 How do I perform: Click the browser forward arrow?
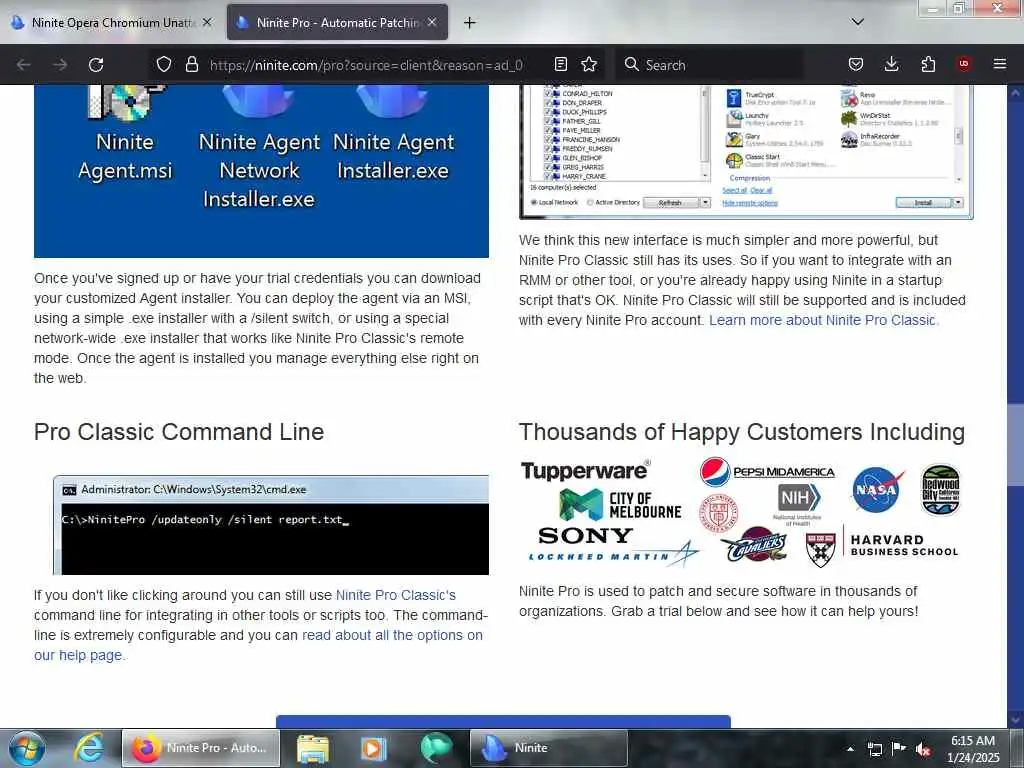pos(60,65)
